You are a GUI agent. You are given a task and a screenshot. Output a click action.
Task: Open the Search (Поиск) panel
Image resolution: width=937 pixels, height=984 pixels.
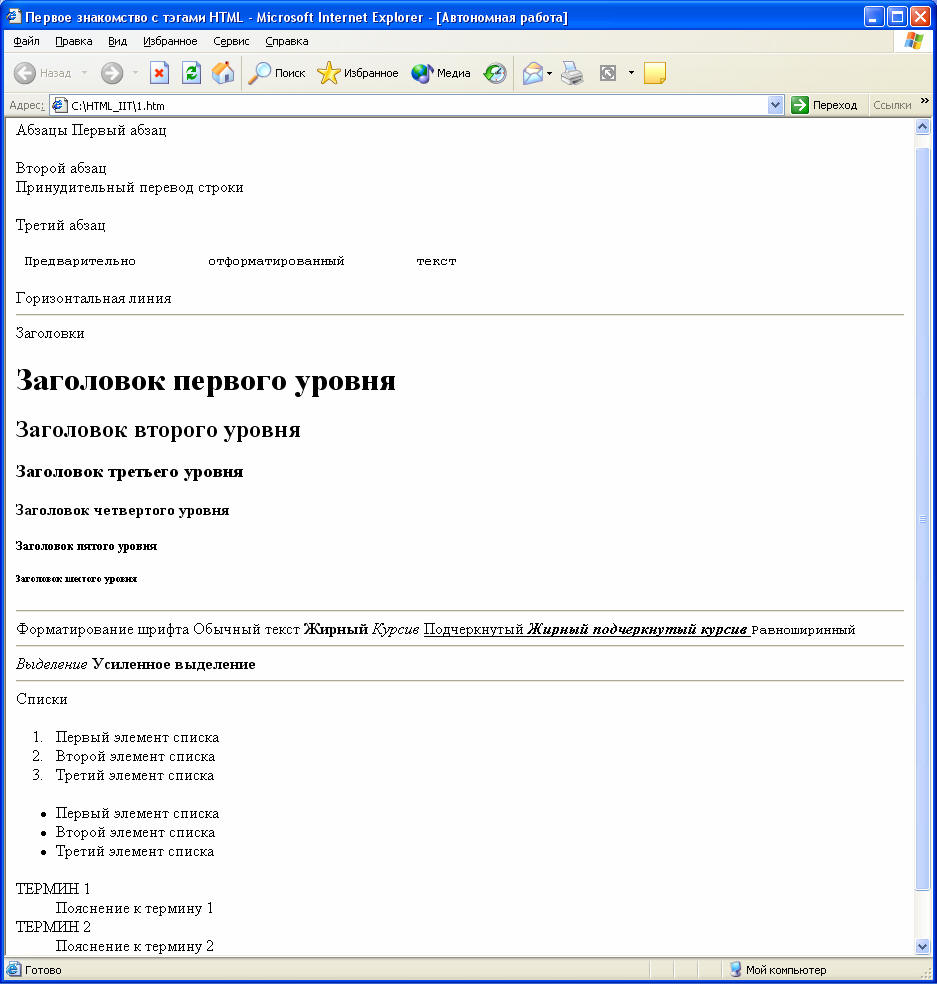coord(277,73)
